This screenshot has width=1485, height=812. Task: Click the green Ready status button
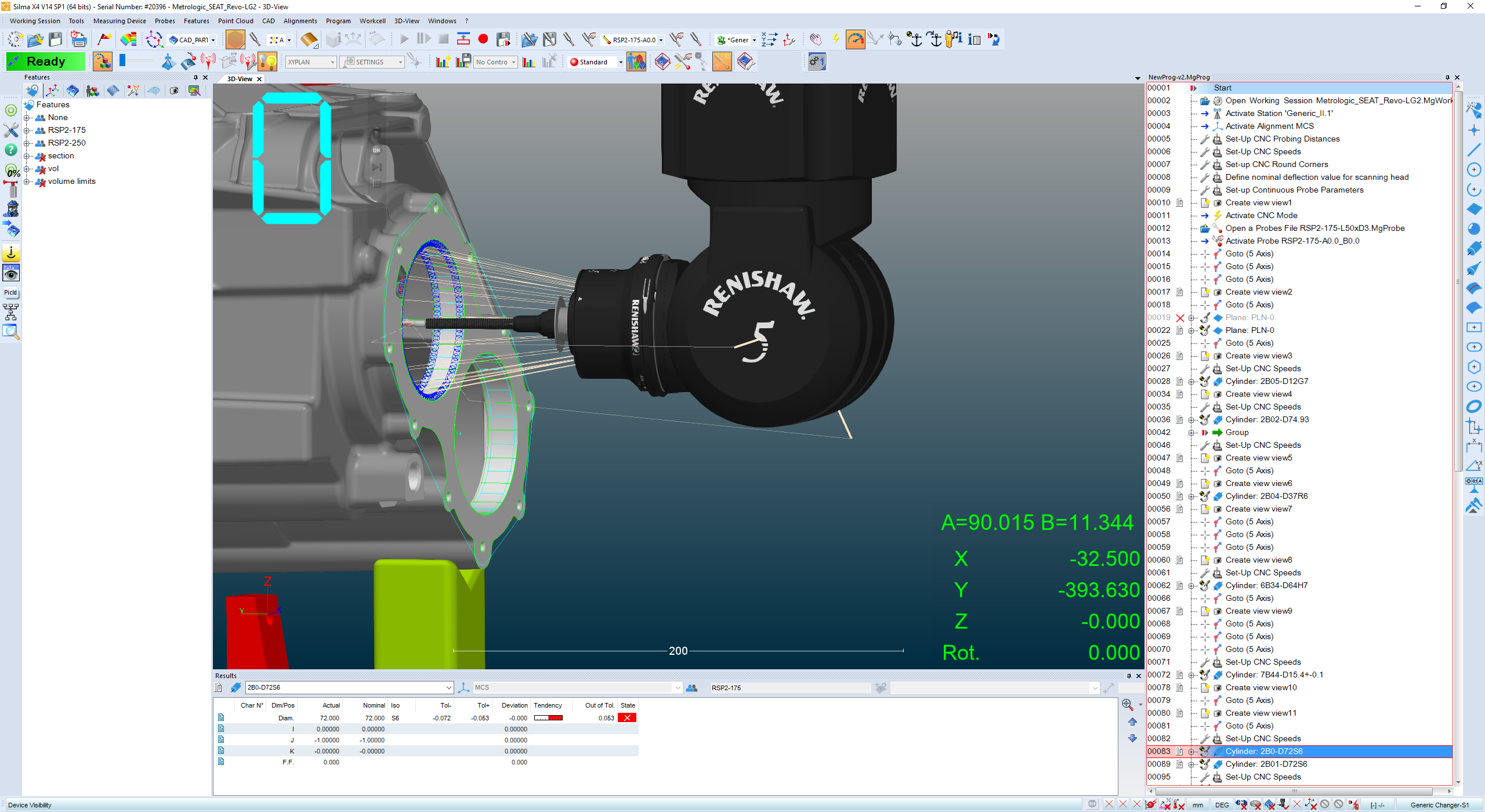46,61
